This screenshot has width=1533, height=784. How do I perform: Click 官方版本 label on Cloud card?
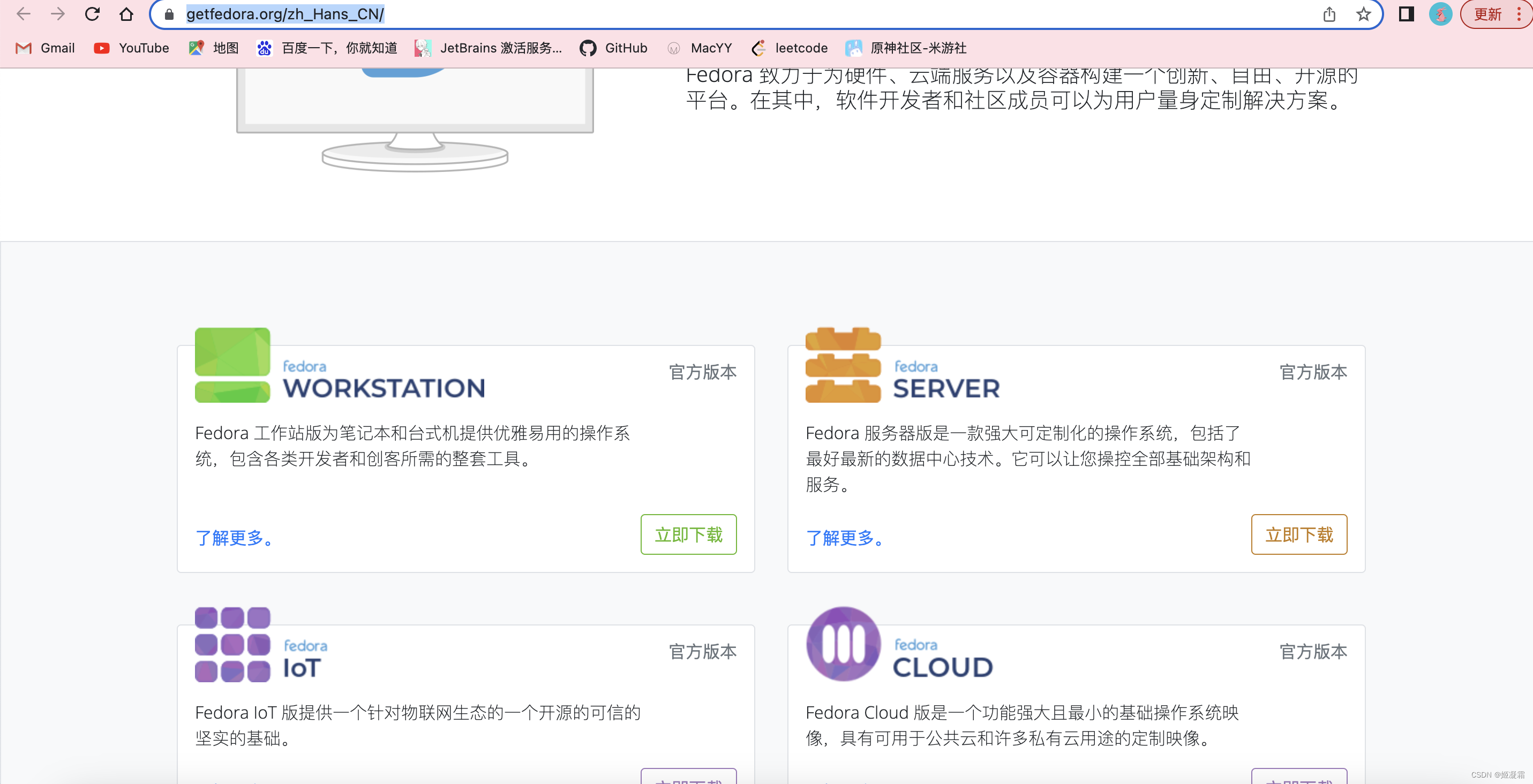coord(1313,651)
